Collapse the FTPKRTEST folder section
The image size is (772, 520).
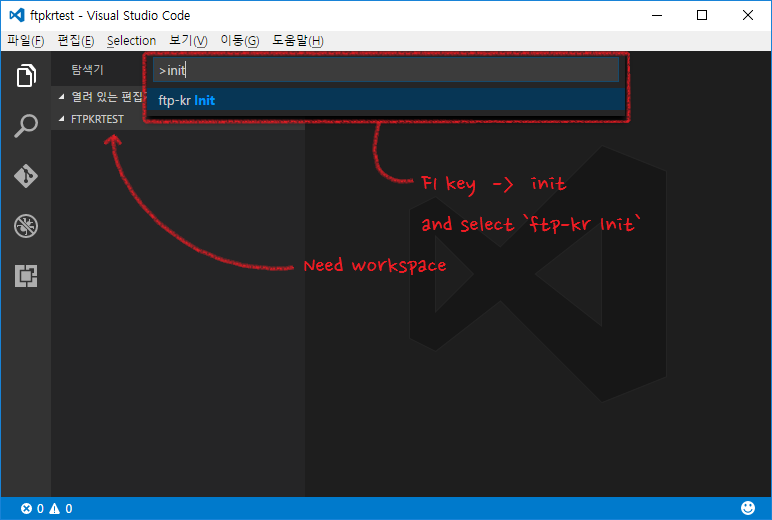click(x=62, y=119)
